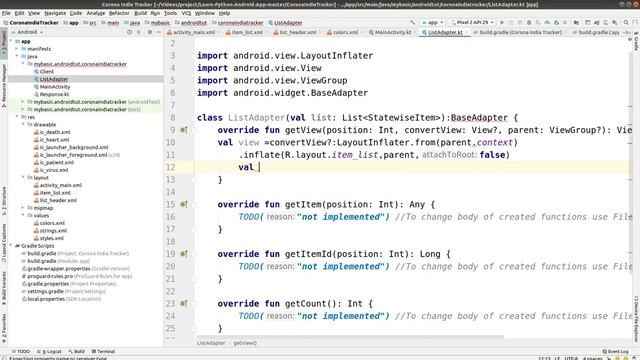Collapse the Gradle Scripts node
The width and height of the screenshot is (640, 360).
11,246
